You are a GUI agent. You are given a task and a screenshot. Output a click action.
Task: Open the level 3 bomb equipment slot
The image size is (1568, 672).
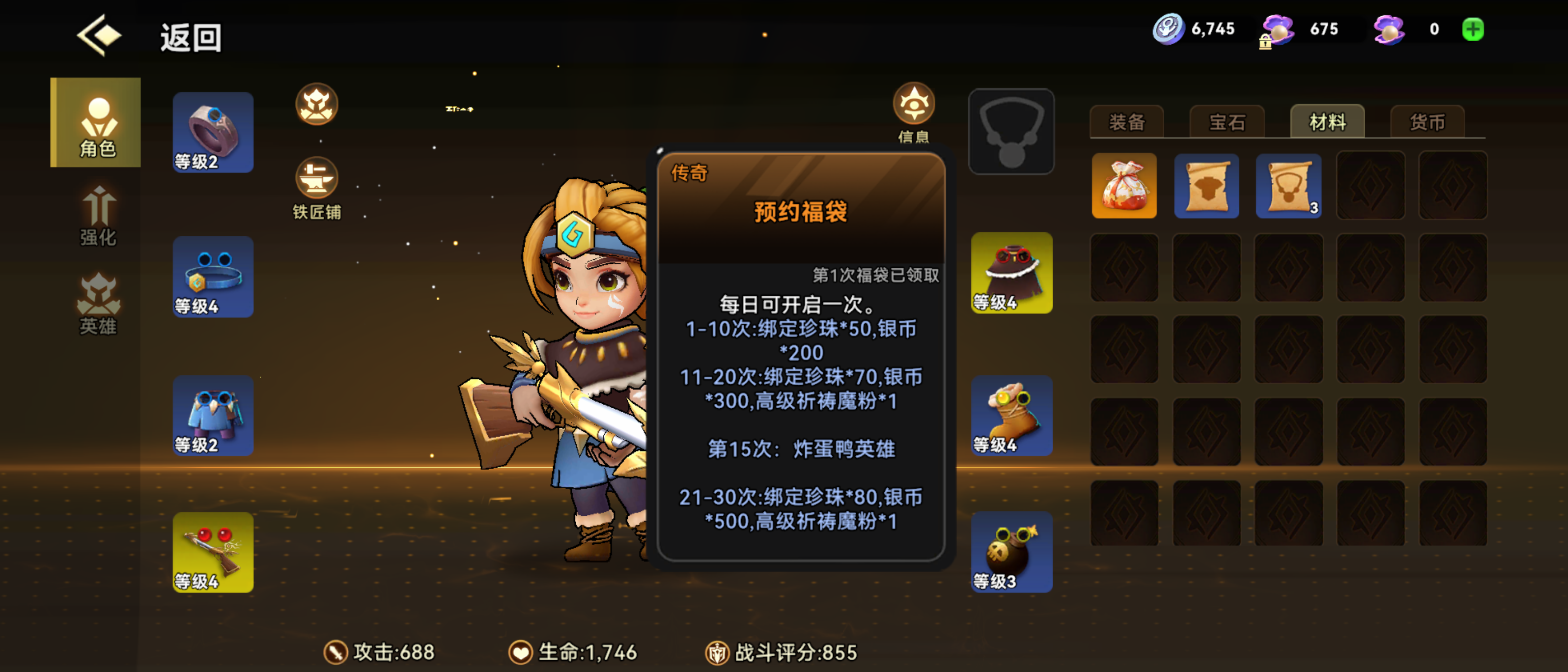[x=1011, y=552]
